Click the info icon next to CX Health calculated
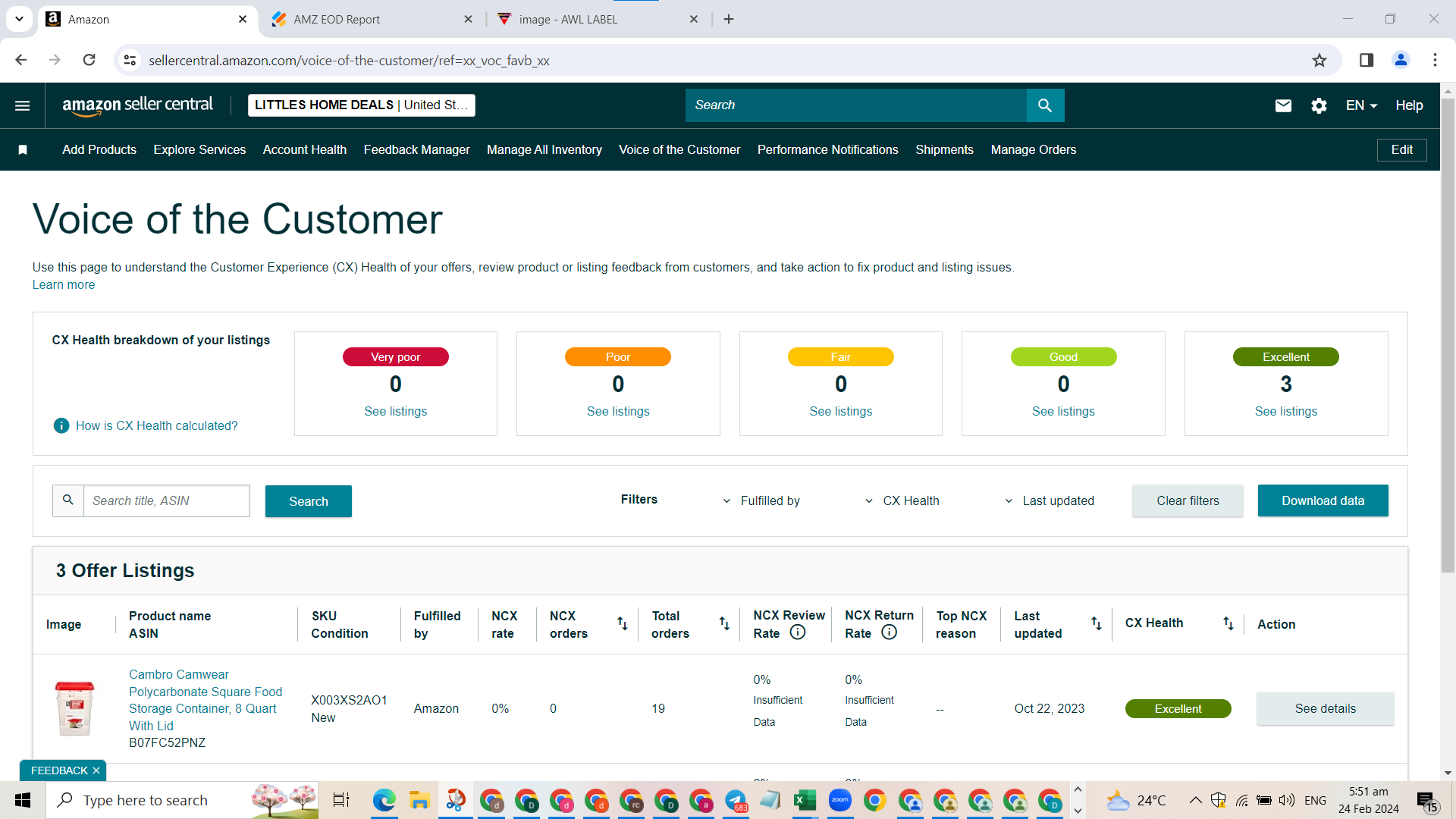 (61, 426)
